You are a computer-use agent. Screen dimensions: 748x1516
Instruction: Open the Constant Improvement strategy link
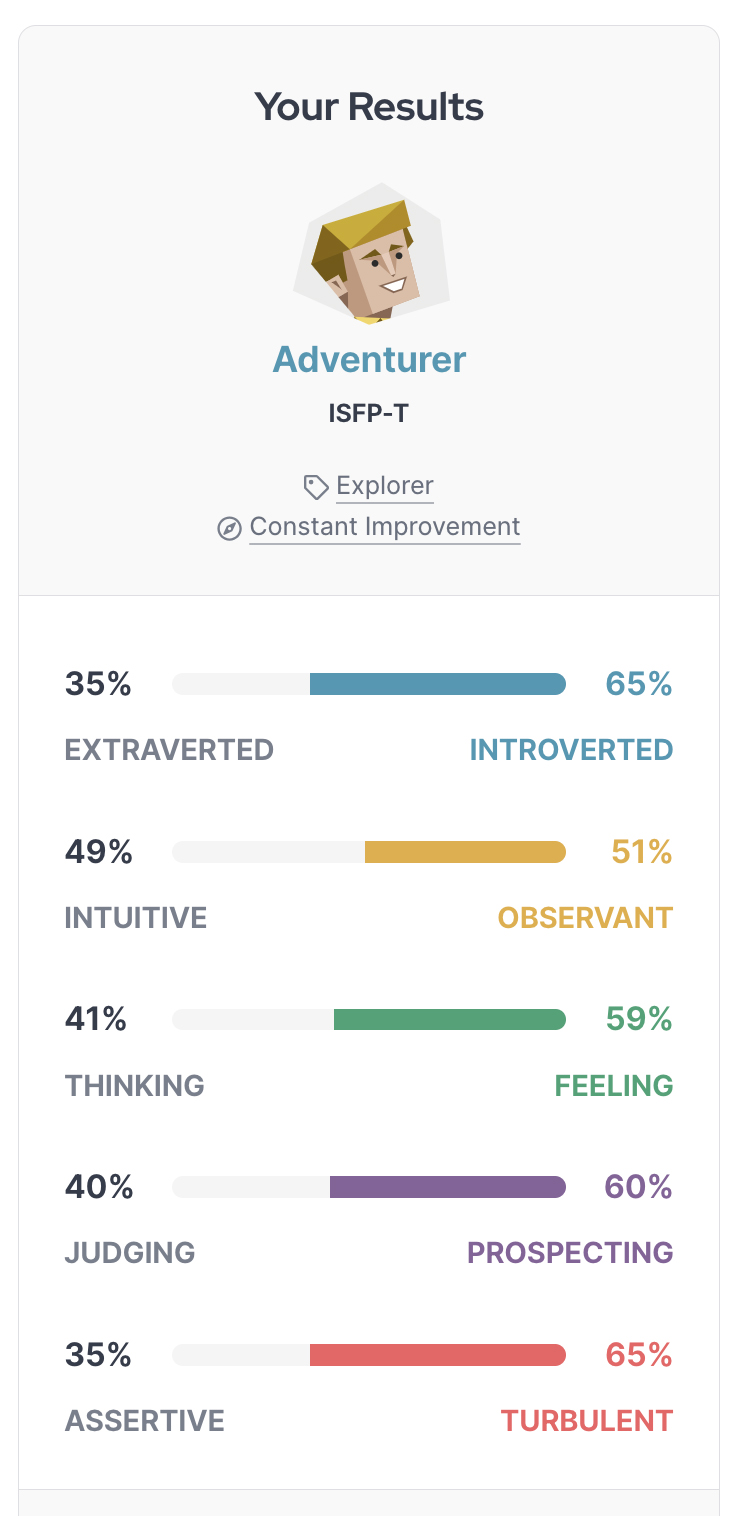tap(385, 527)
